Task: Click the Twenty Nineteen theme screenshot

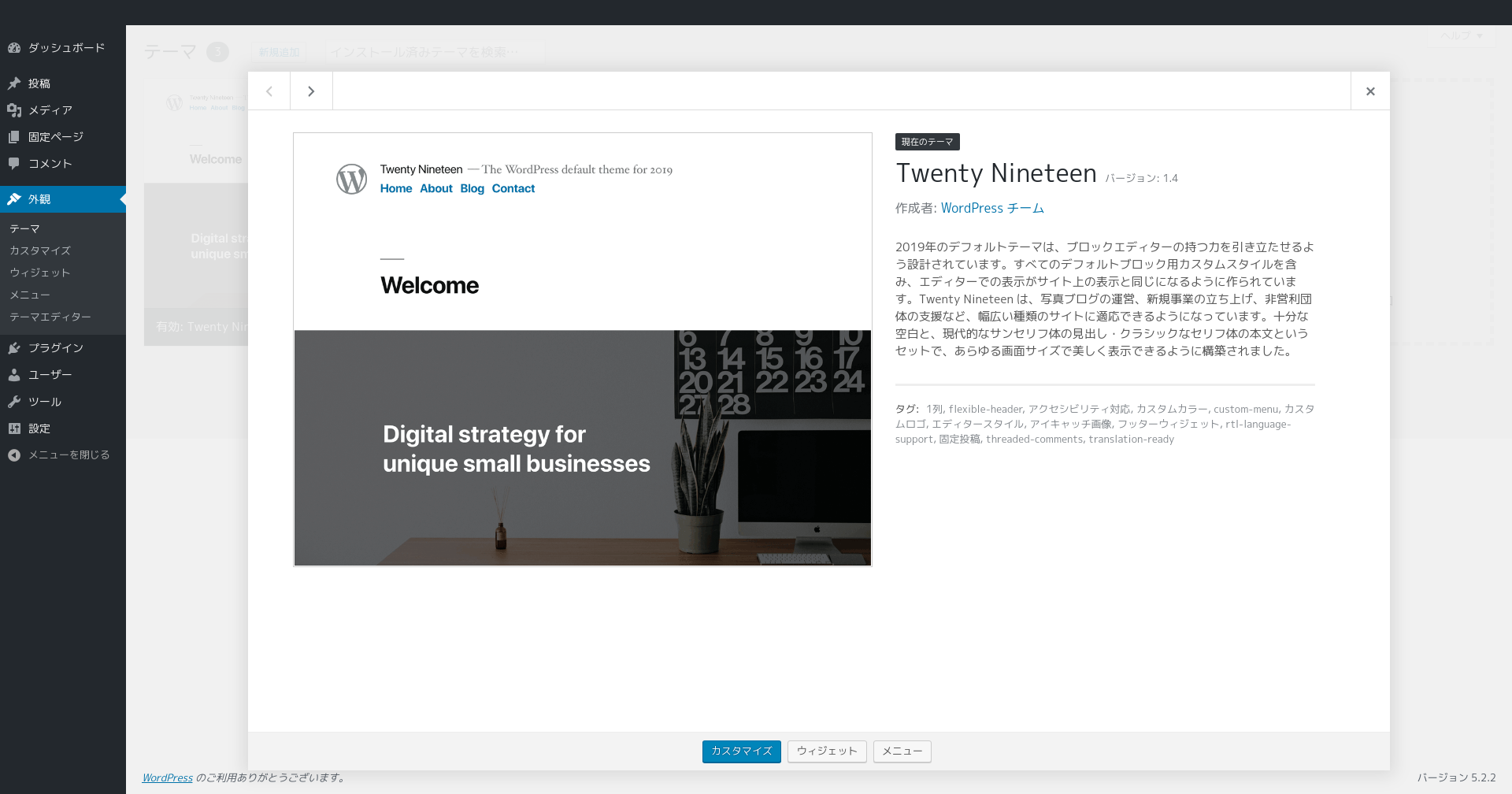Action: (583, 350)
